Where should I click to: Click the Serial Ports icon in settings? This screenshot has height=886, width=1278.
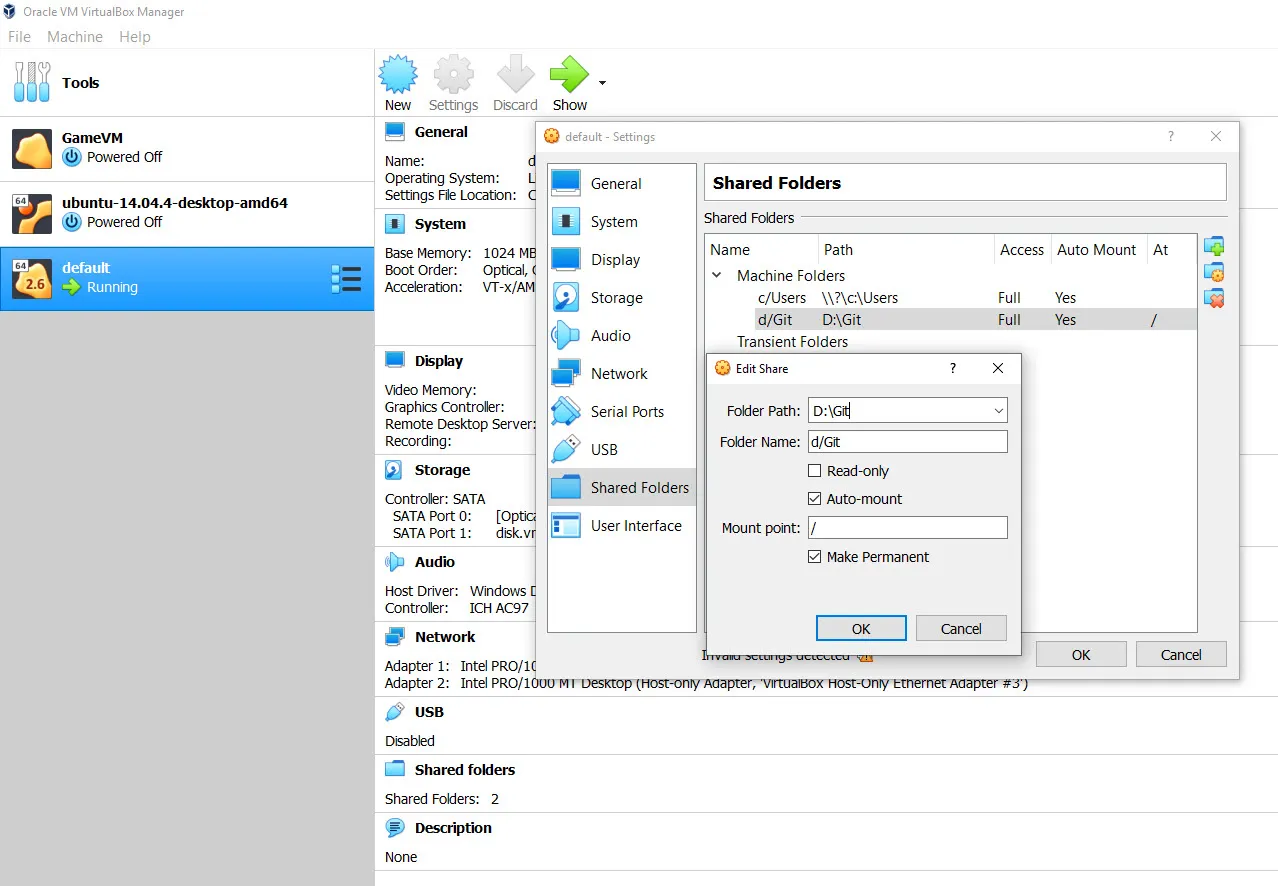point(566,411)
